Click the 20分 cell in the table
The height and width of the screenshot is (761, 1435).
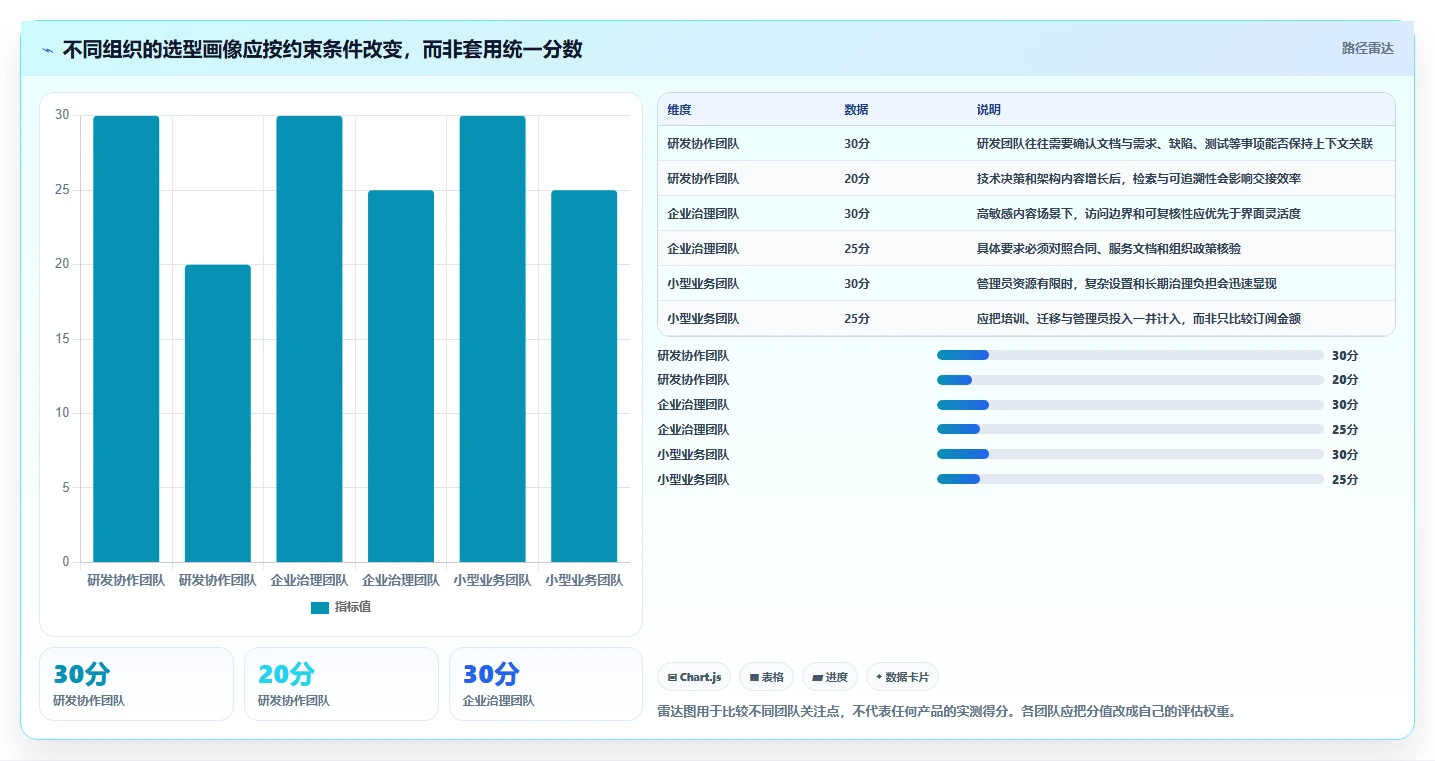point(857,179)
